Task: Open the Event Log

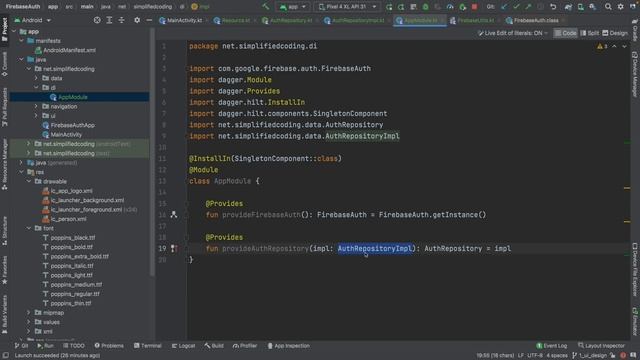Action: [551, 346]
